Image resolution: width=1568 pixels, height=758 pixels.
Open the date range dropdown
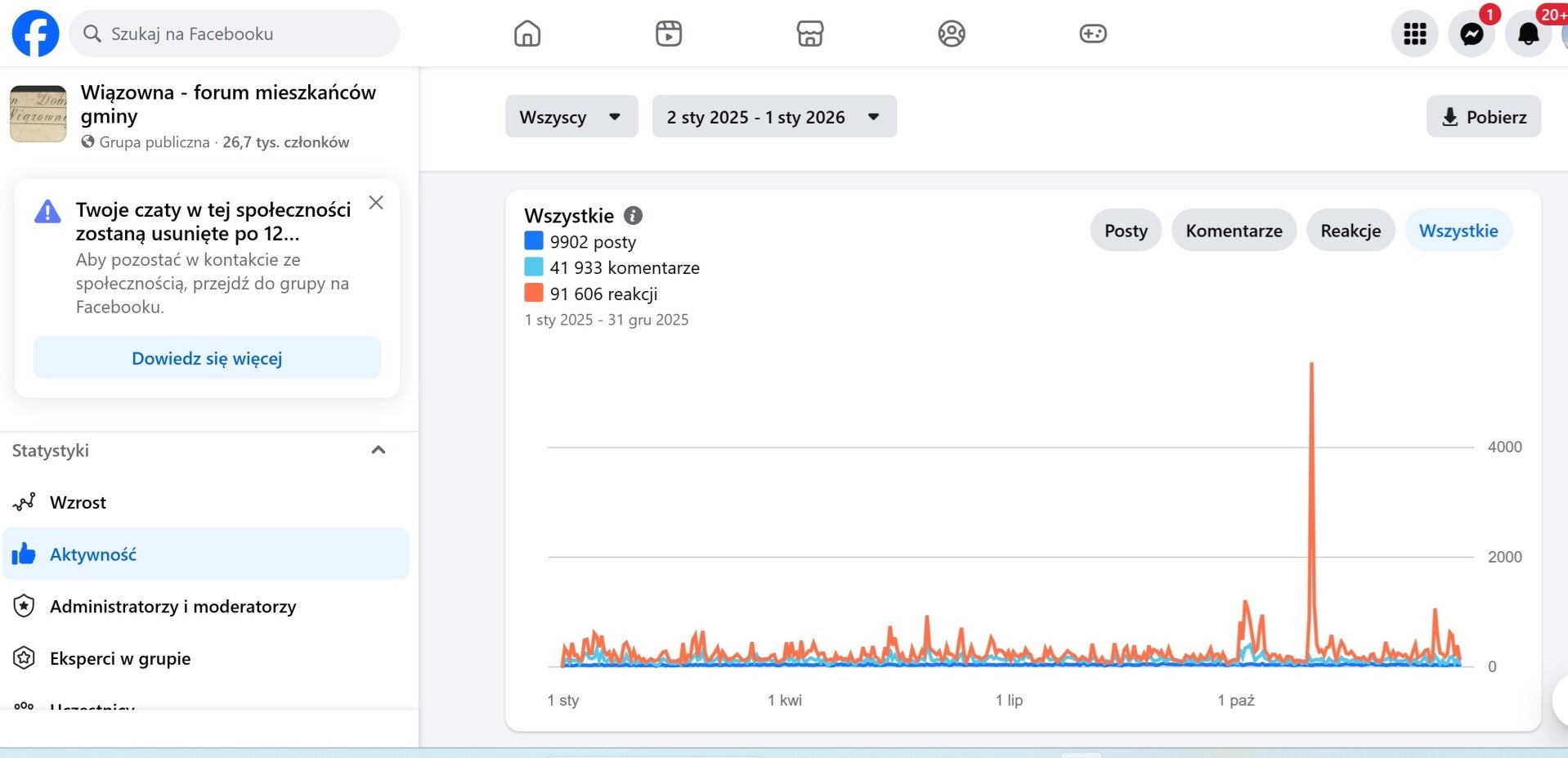coord(773,117)
